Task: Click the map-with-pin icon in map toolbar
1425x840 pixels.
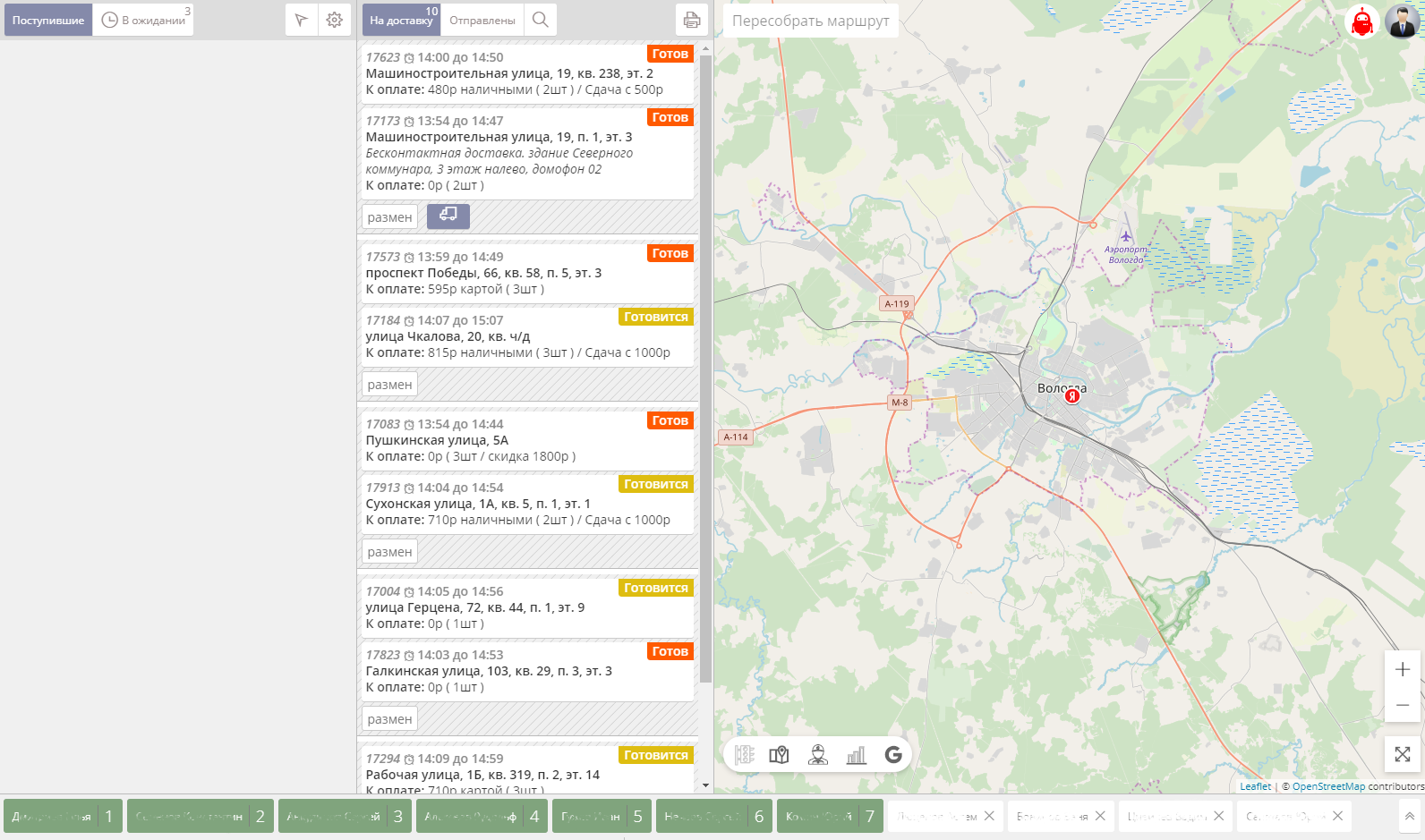Action: point(780,755)
